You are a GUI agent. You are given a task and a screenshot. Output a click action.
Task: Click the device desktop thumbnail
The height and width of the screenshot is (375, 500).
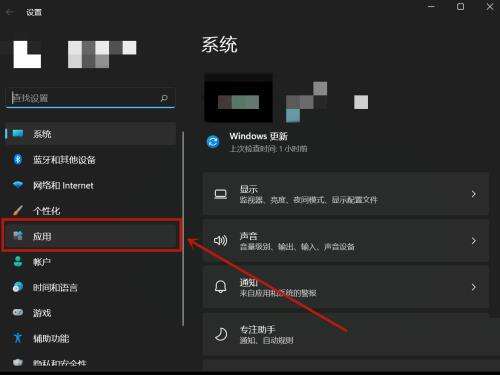pos(239,98)
